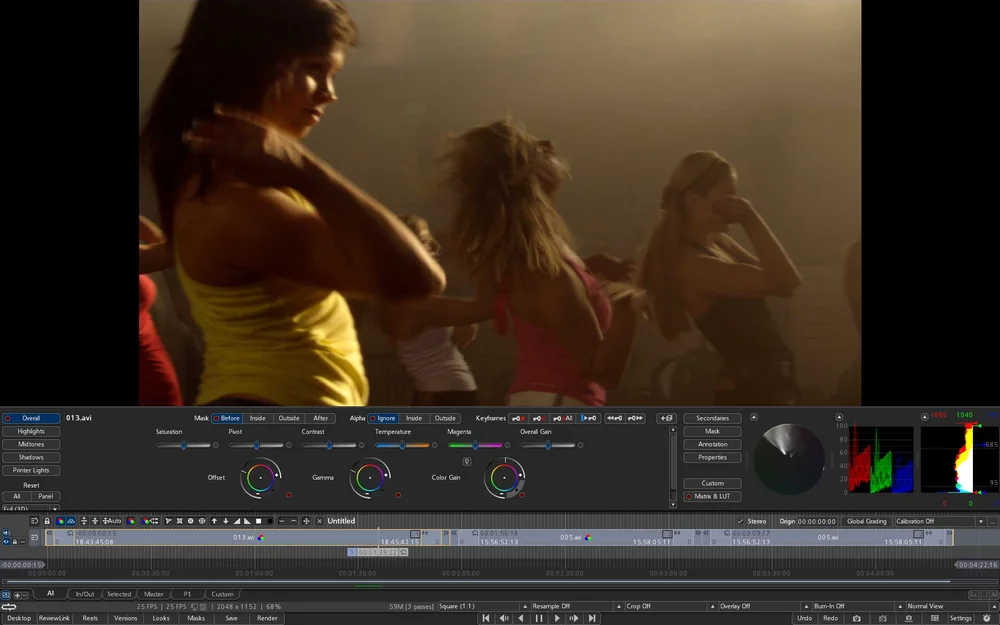
Task: Click the Origin timecode field
Action: (816, 521)
